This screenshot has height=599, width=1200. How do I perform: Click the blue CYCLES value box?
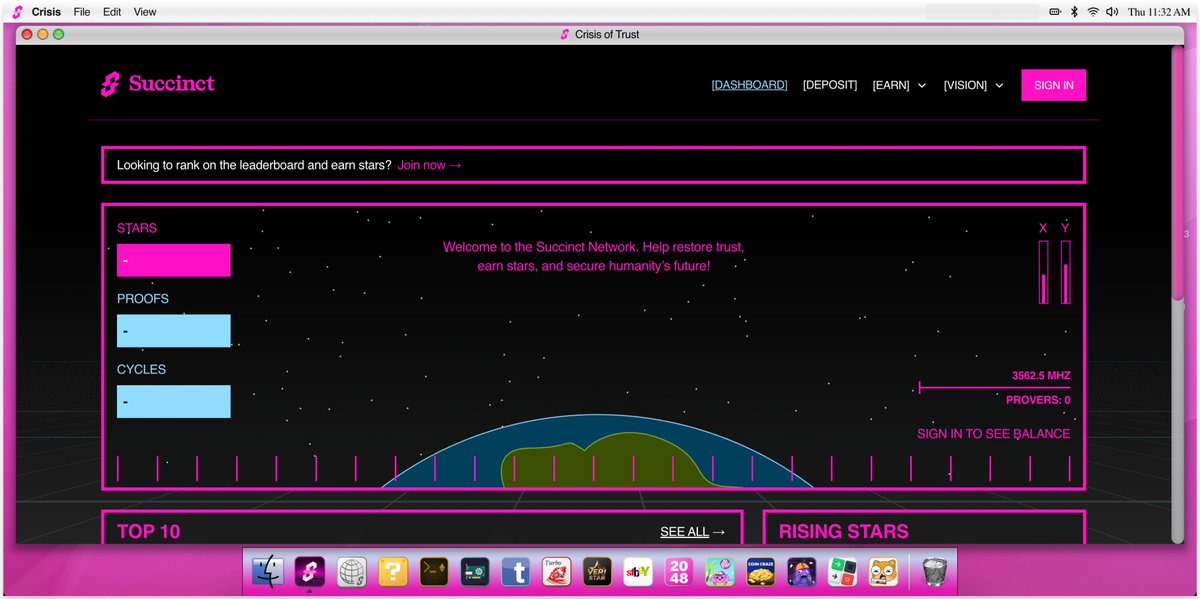click(174, 402)
